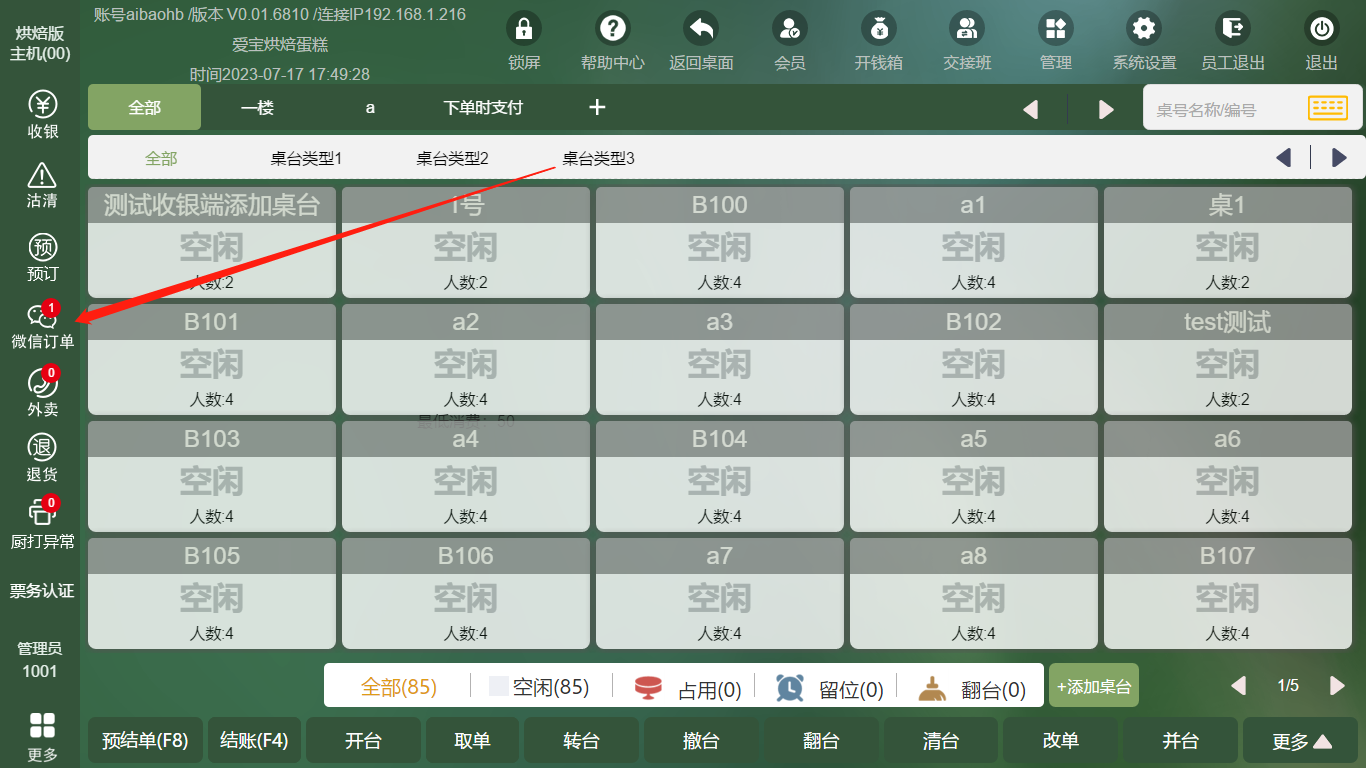
Task: Select the 桌台类型2 tab
Action: 452,158
